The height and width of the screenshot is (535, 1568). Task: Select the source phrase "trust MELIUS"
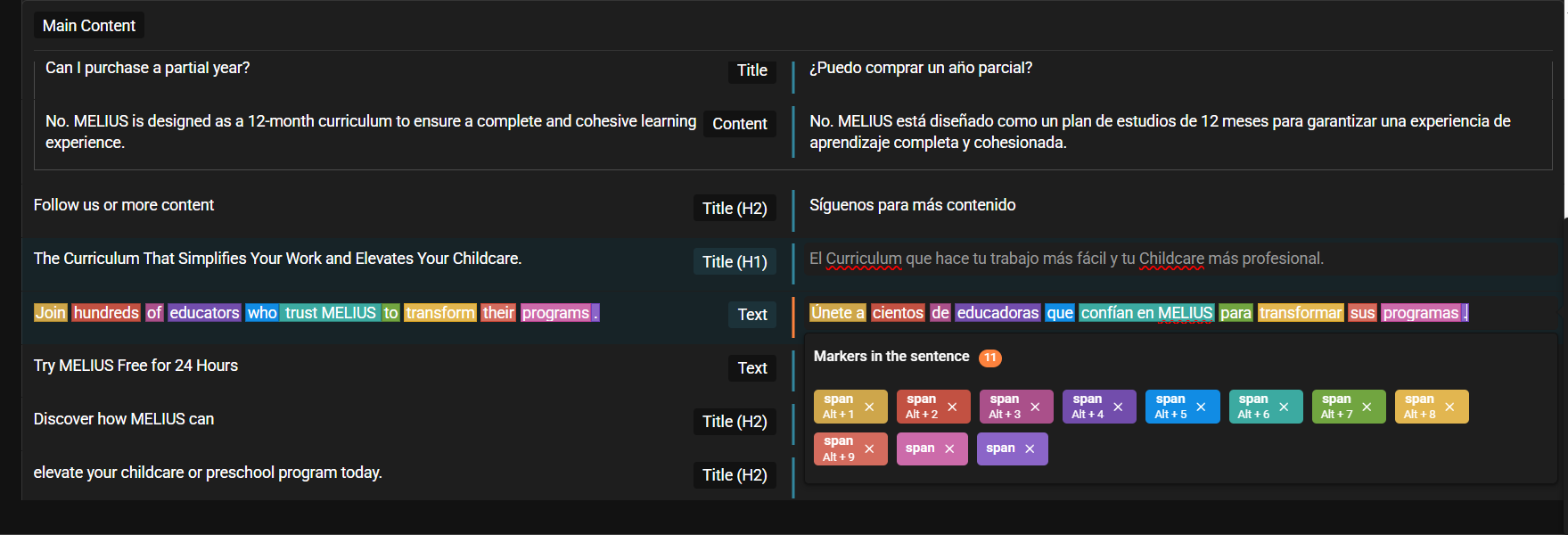[x=331, y=313]
